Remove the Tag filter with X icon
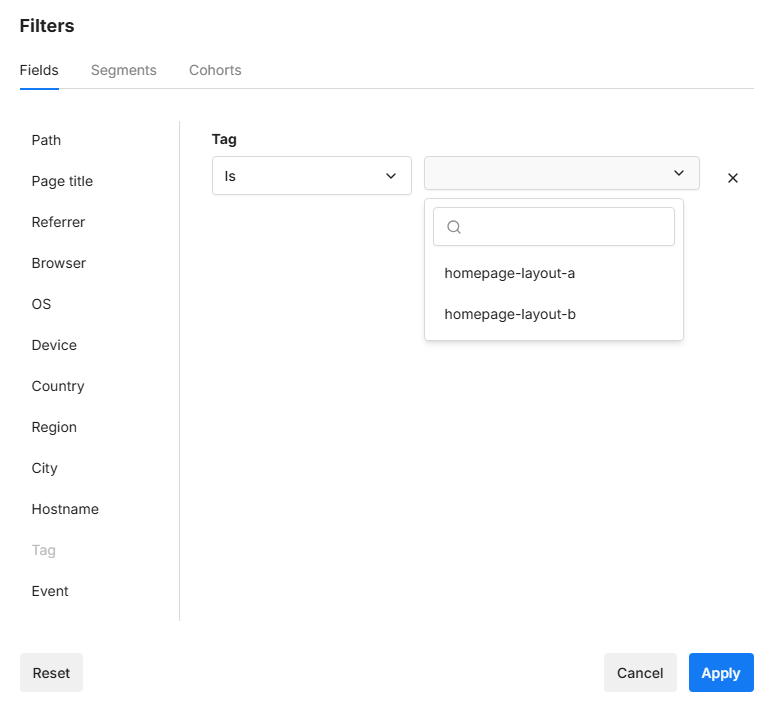The width and height of the screenshot is (776, 715). pos(732,178)
